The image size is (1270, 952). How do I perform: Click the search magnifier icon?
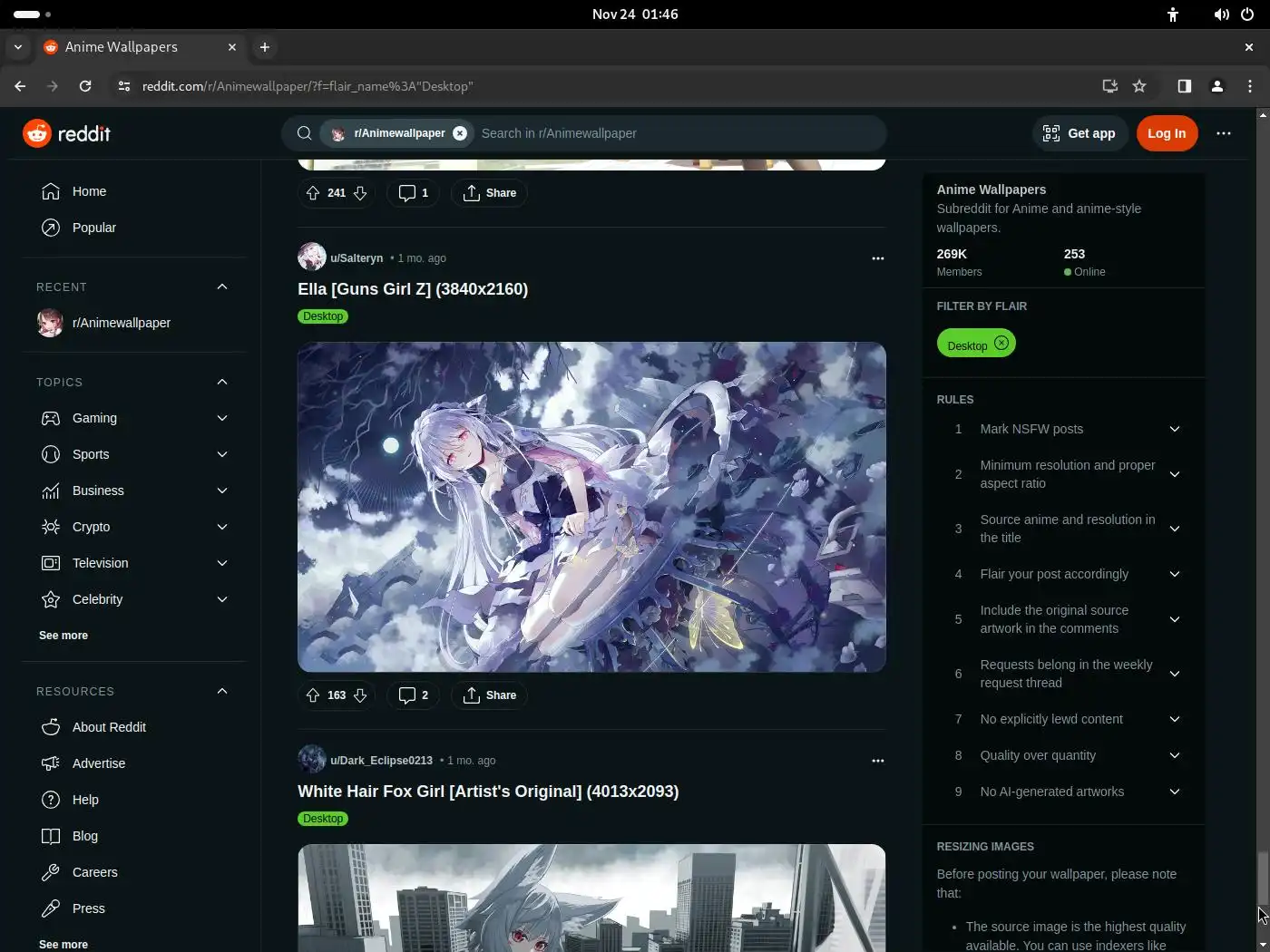point(305,133)
